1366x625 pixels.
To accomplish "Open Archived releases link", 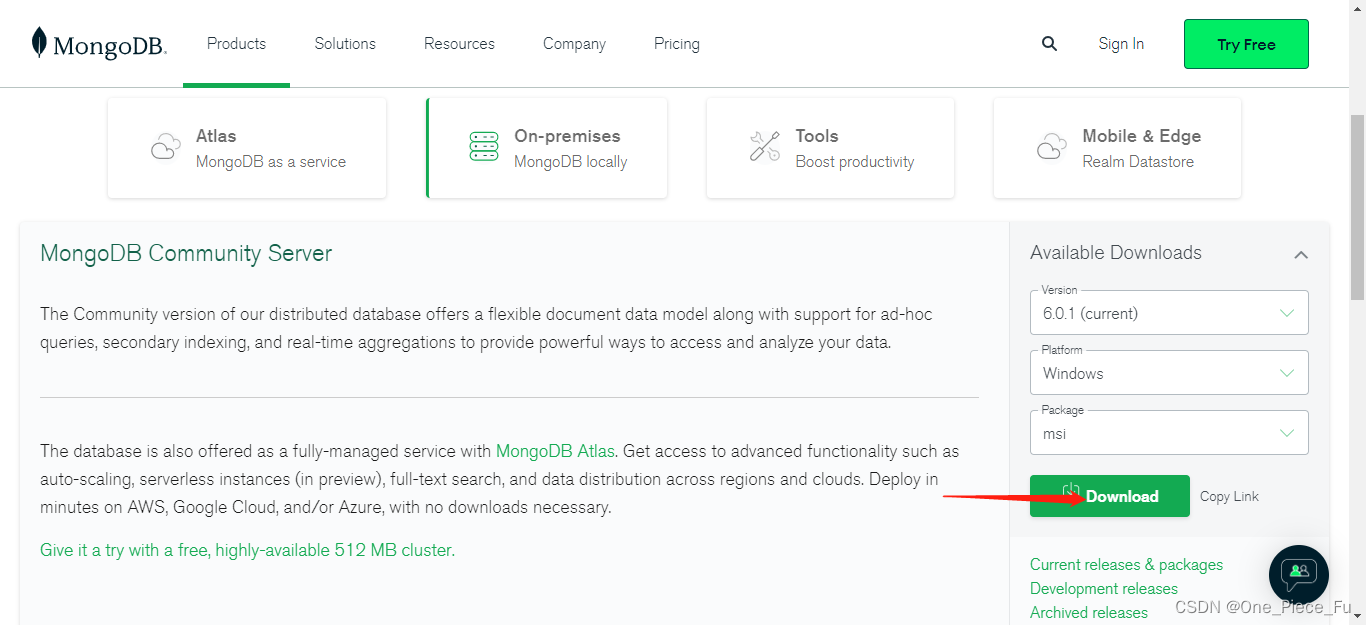I will [x=1089, y=613].
